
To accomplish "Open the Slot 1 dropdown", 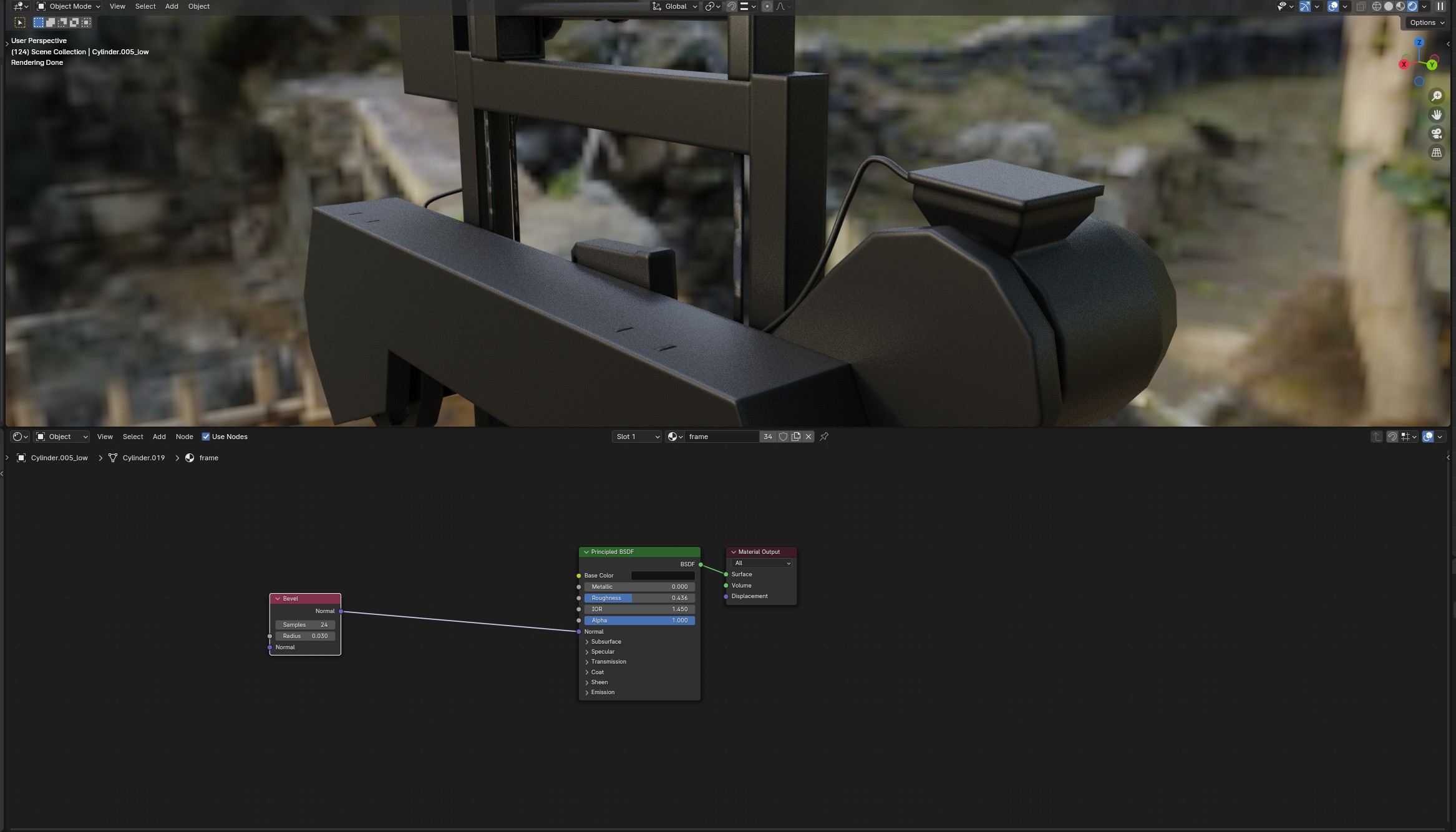I will [636, 437].
